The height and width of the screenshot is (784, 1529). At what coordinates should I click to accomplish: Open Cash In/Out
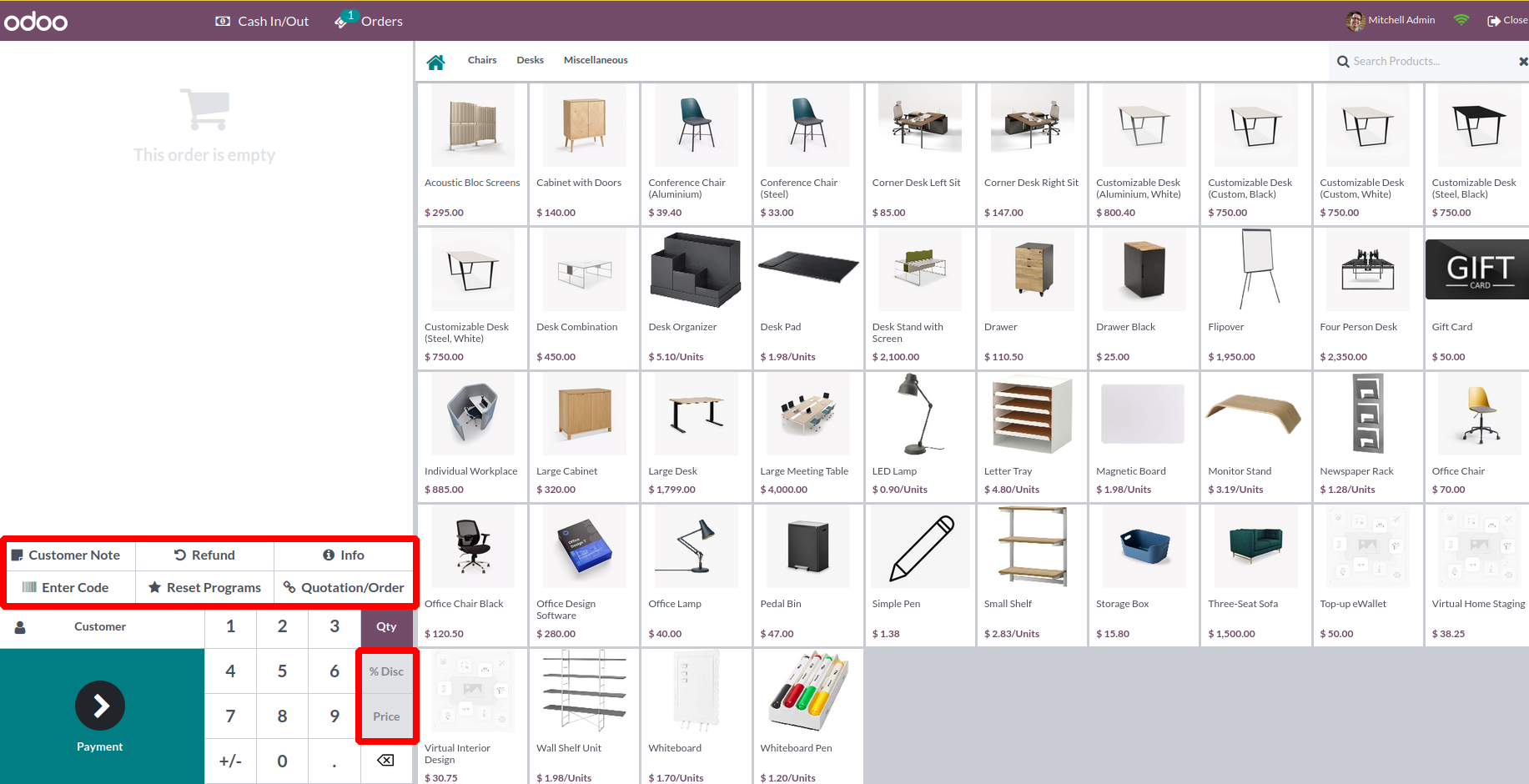click(262, 21)
